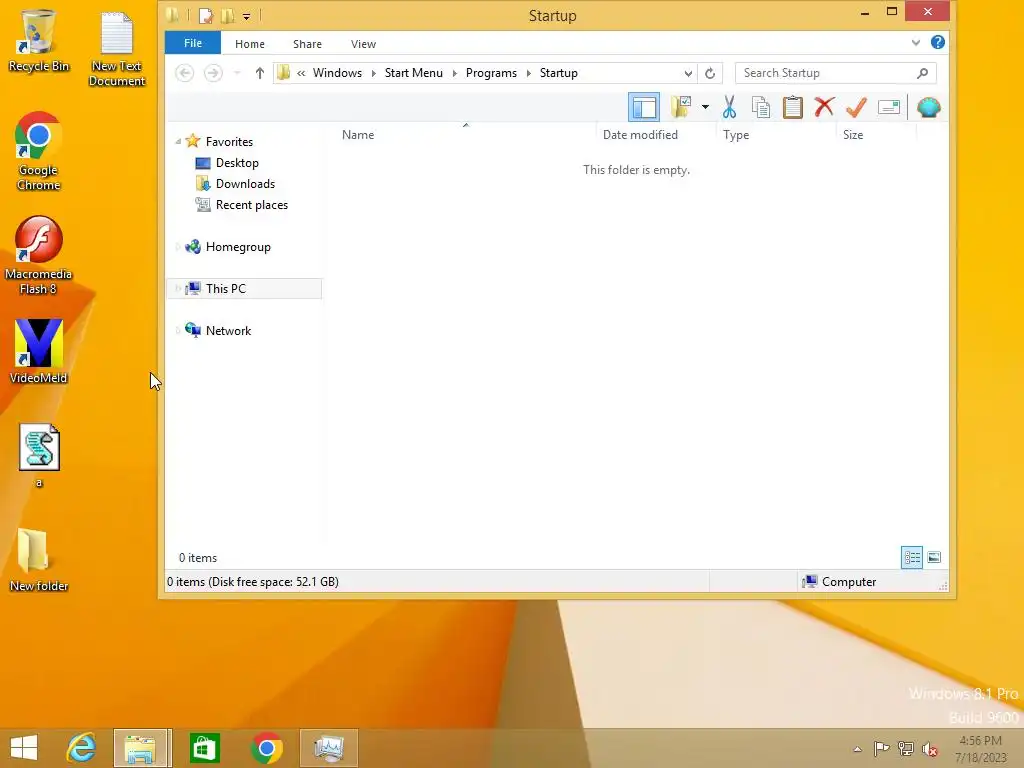This screenshot has width=1024, height=768.
Task: Click Programs in address breadcrumb
Action: 491,73
